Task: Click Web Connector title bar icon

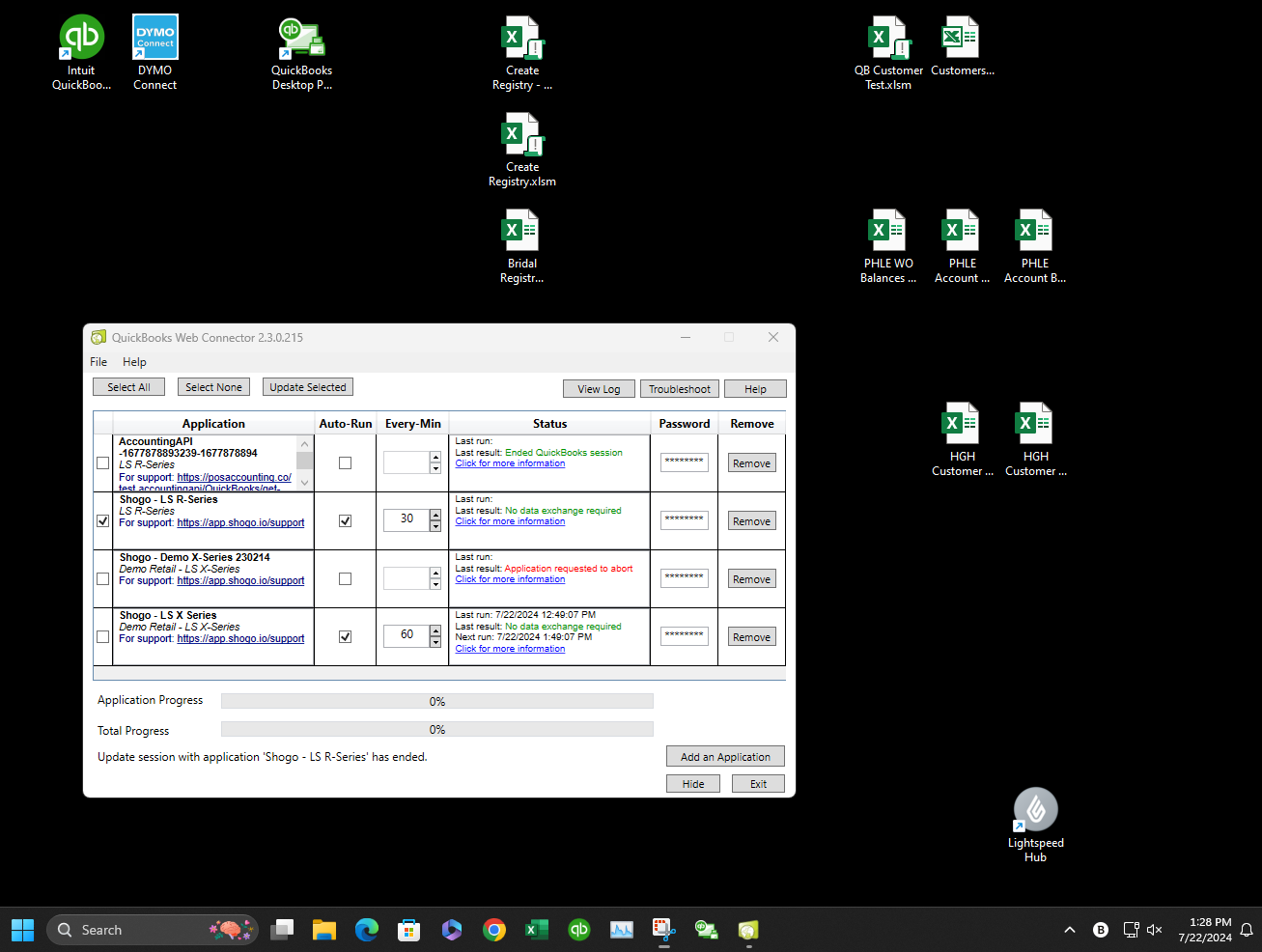Action: (x=98, y=337)
